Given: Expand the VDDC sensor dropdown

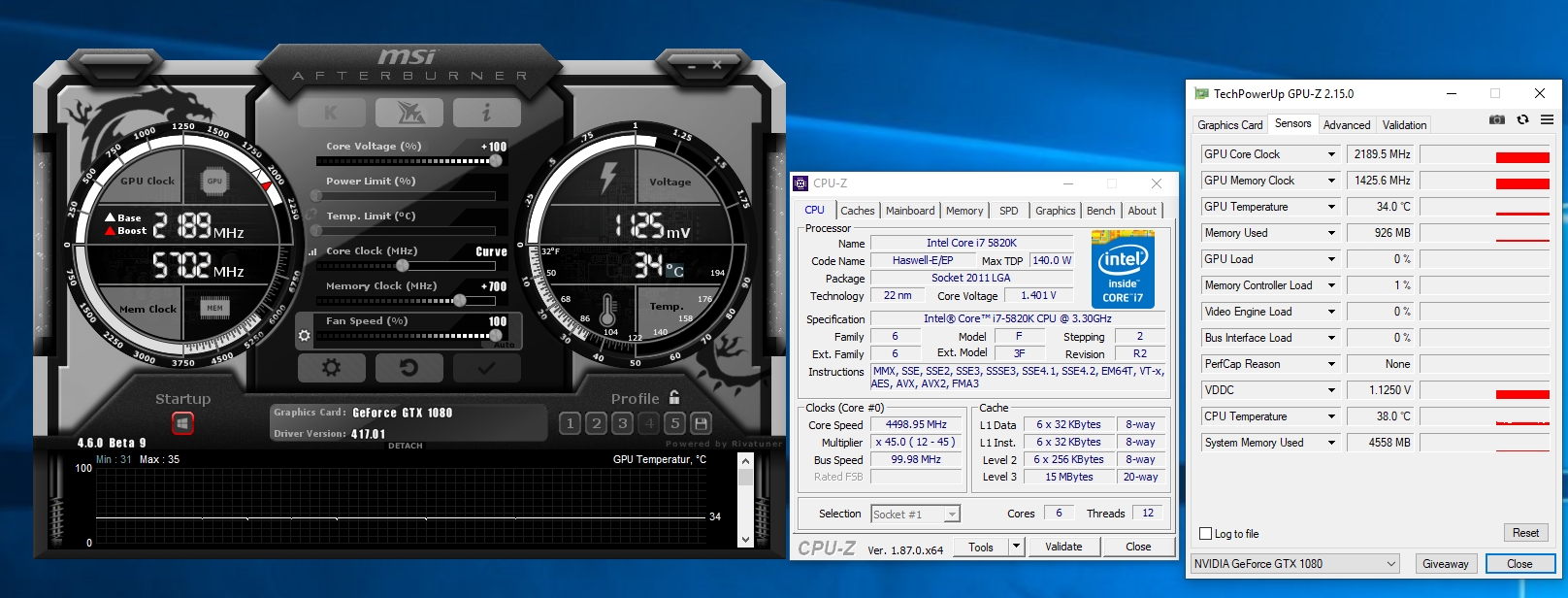Looking at the screenshot, I should [1331, 390].
